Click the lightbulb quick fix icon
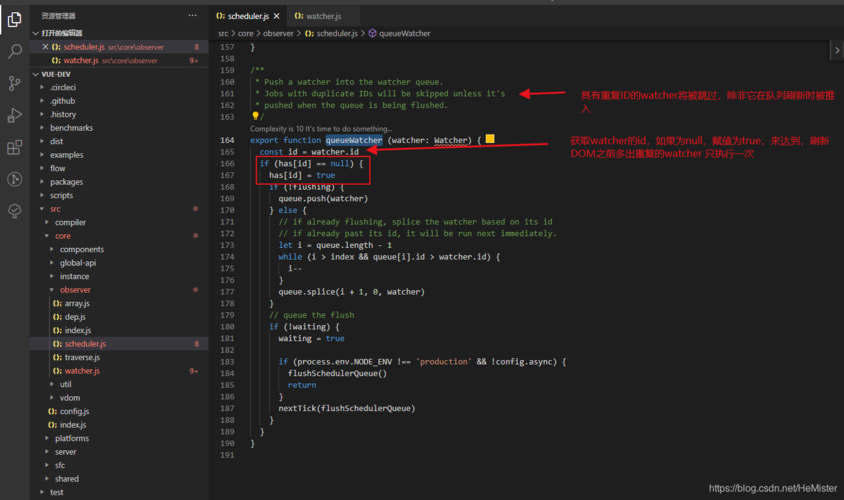Viewport: 844px width, 500px height. point(255,116)
